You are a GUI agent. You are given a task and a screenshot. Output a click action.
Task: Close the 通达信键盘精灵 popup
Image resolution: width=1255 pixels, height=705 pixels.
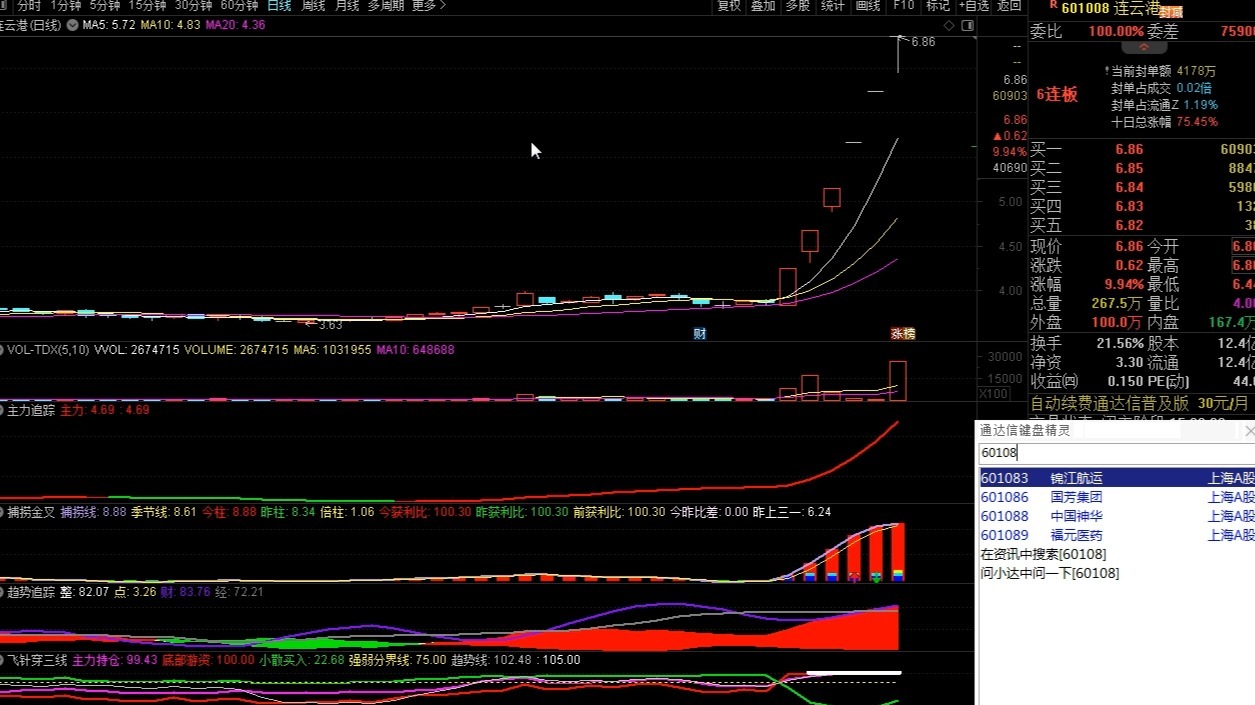tap(1248, 431)
